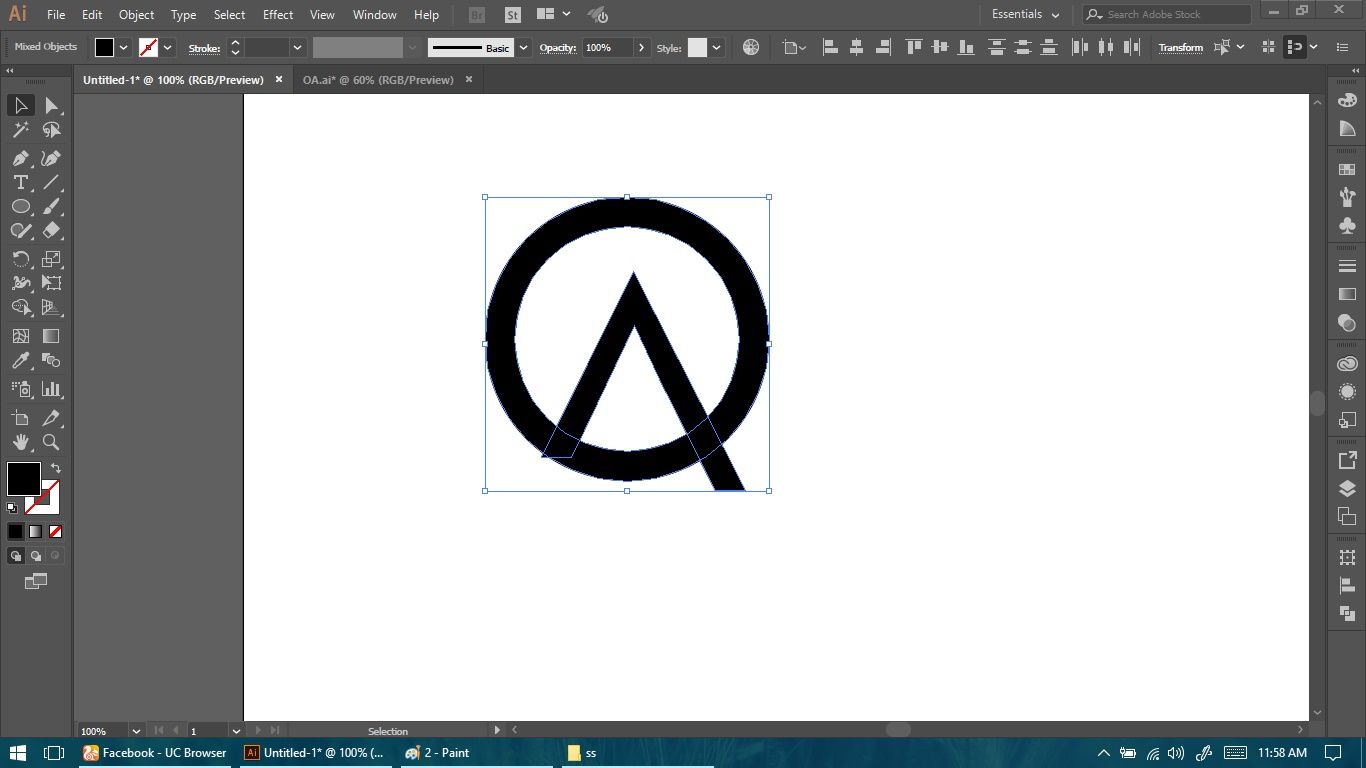Open the brush definition Basic dropdown
This screenshot has height=768, width=1366.
point(523,47)
